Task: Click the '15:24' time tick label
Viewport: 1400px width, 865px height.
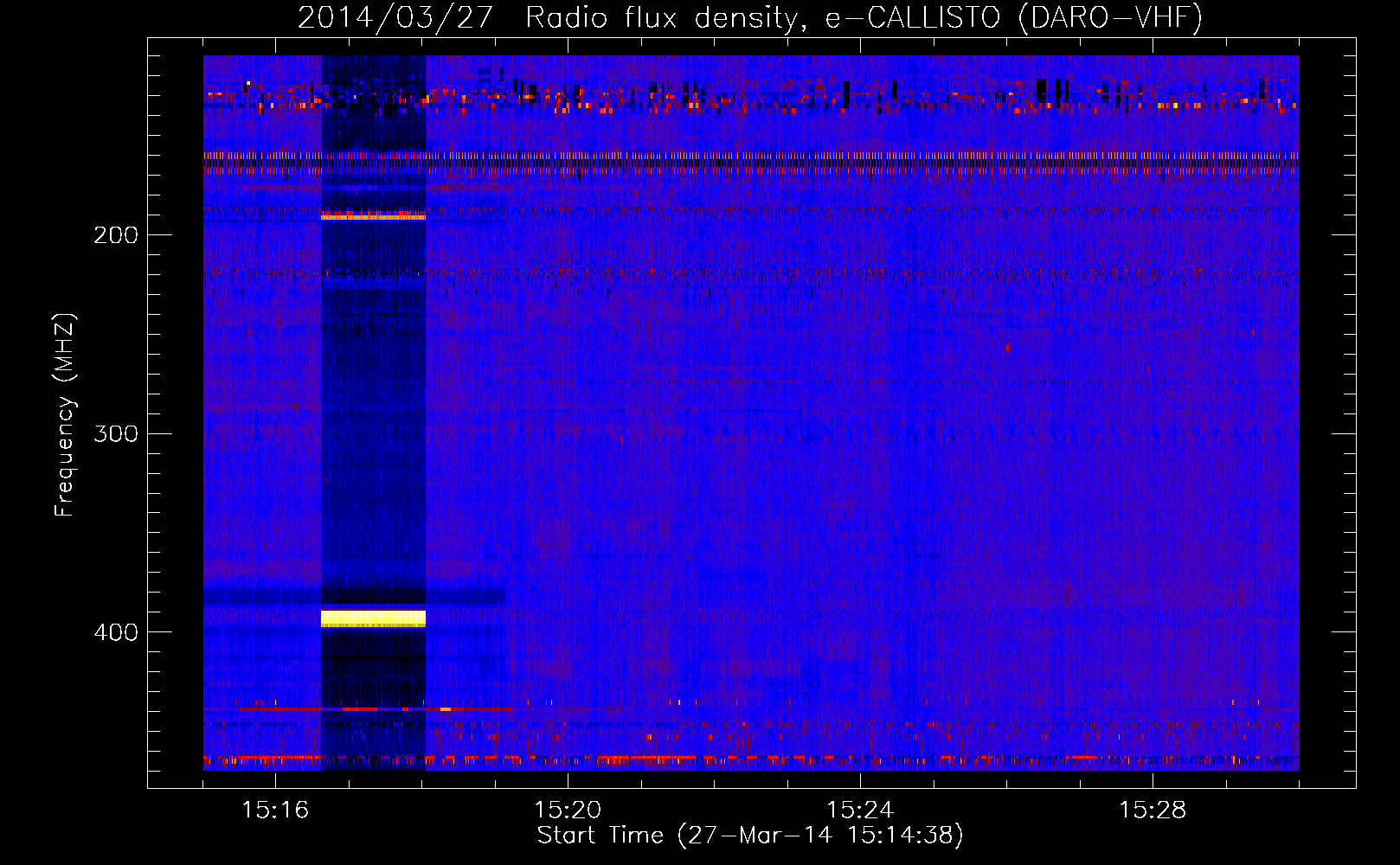Action: [x=860, y=810]
